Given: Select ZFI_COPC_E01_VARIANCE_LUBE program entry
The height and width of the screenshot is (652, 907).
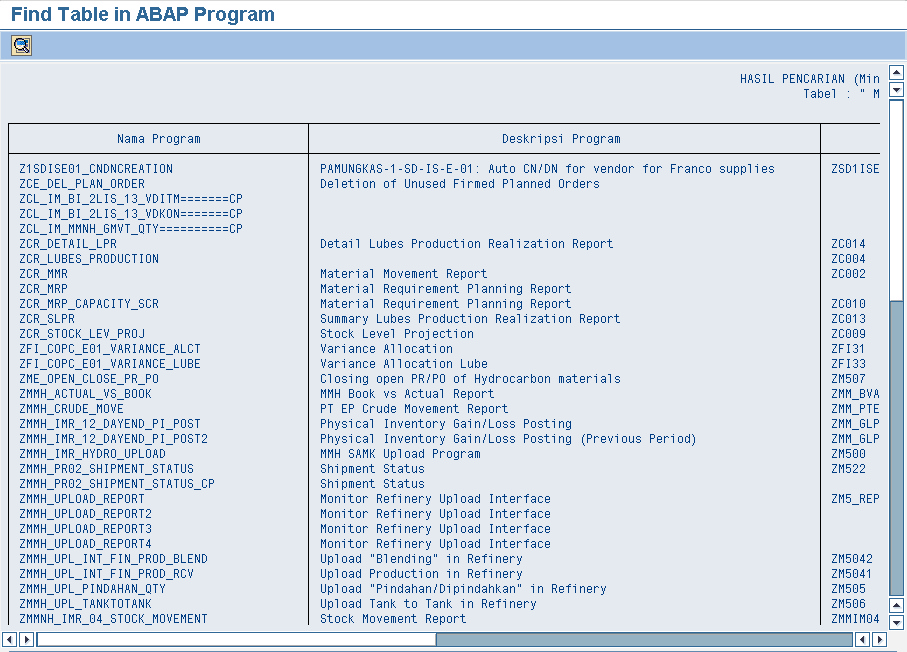Looking at the screenshot, I should point(110,364).
